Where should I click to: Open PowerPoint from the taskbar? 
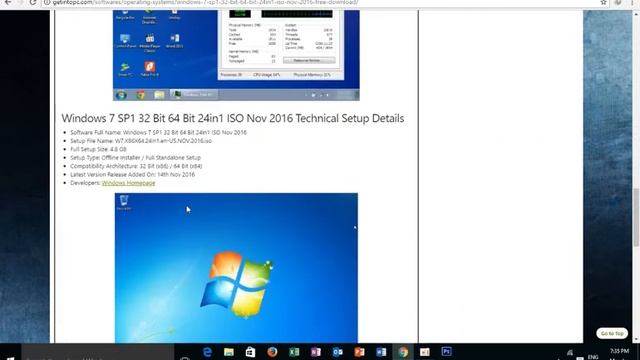click(x=359, y=352)
